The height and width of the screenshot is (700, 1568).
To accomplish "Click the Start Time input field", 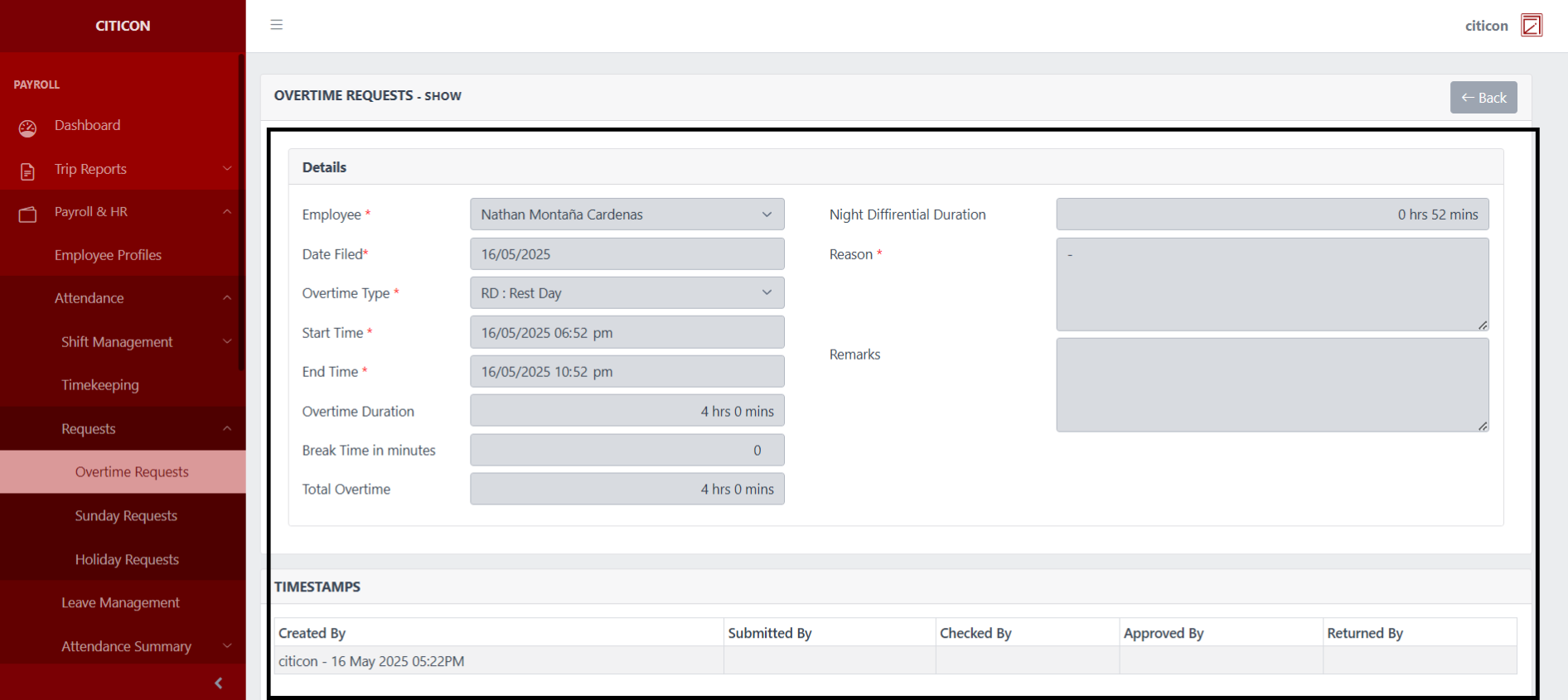I will (x=627, y=333).
